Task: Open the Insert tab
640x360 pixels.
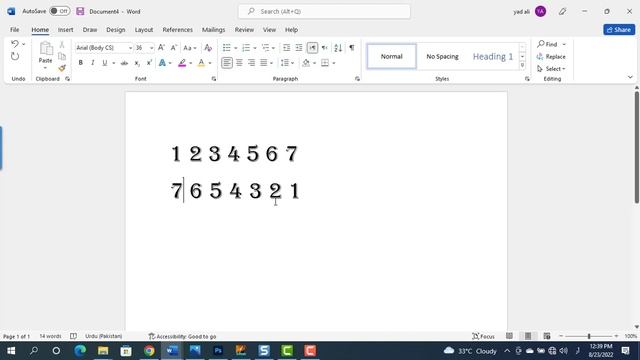Action: pos(65,30)
